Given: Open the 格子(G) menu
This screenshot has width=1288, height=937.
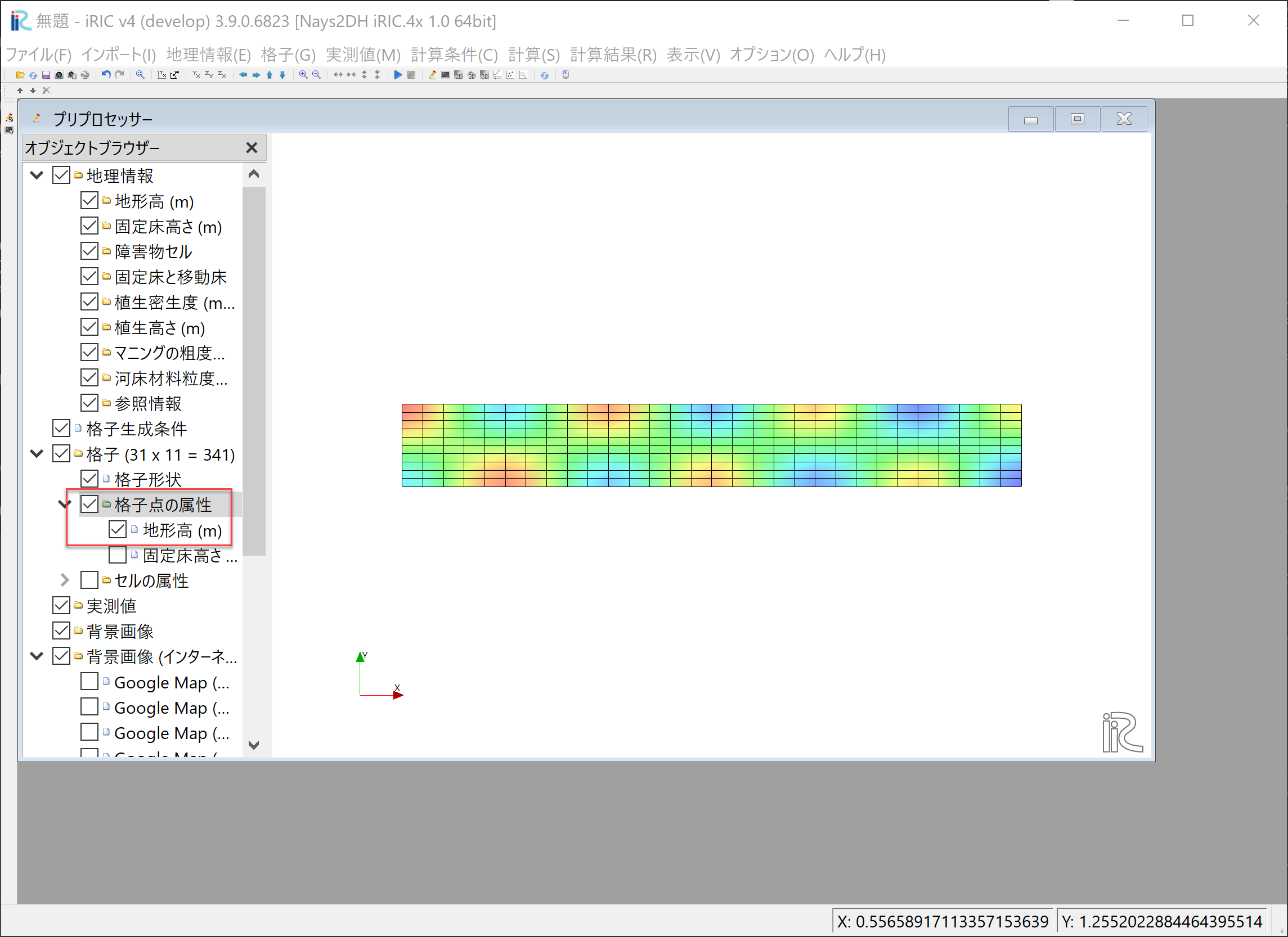Looking at the screenshot, I should (289, 55).
